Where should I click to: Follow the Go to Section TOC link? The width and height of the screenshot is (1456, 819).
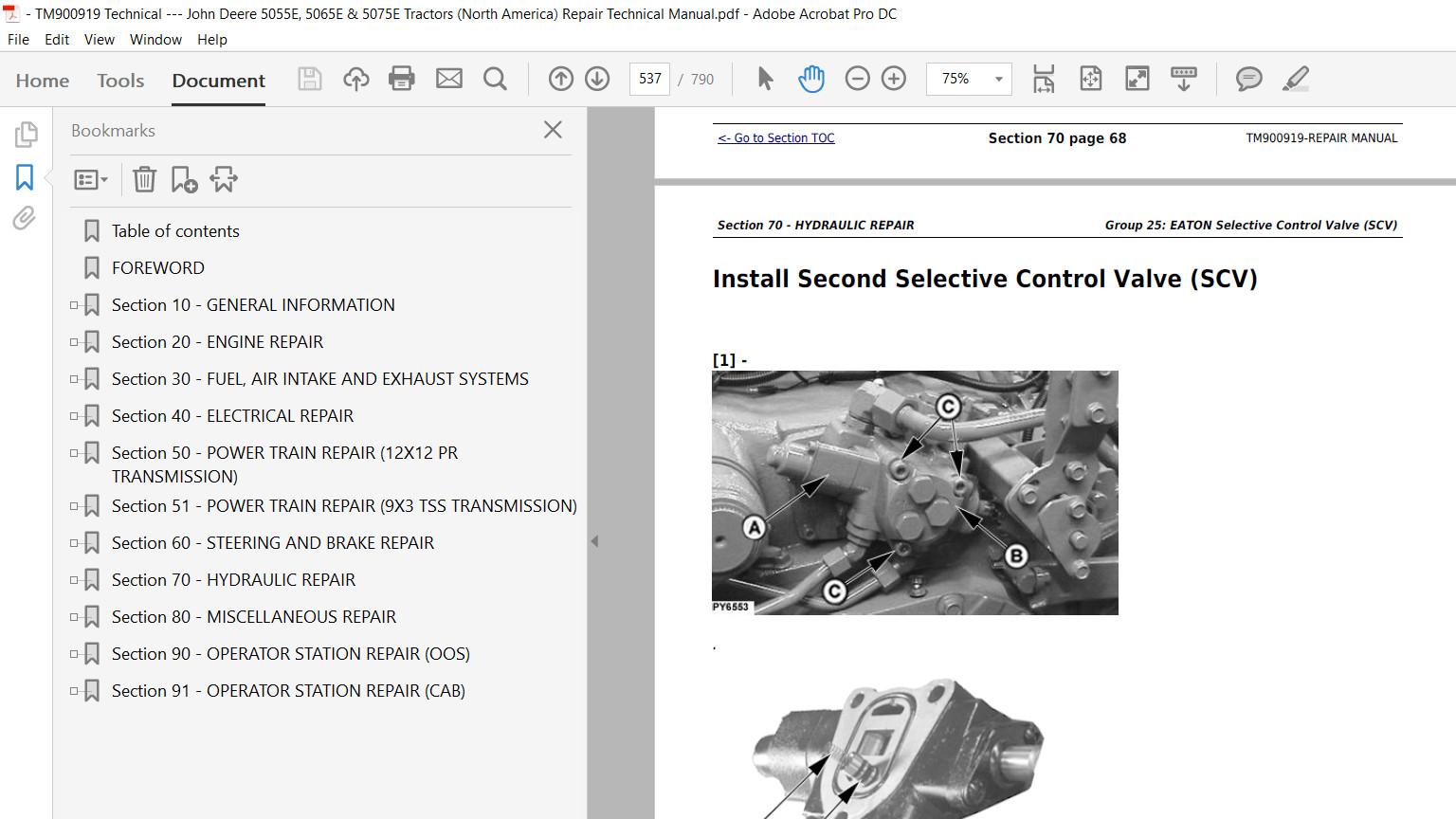[x=776, y=138]
